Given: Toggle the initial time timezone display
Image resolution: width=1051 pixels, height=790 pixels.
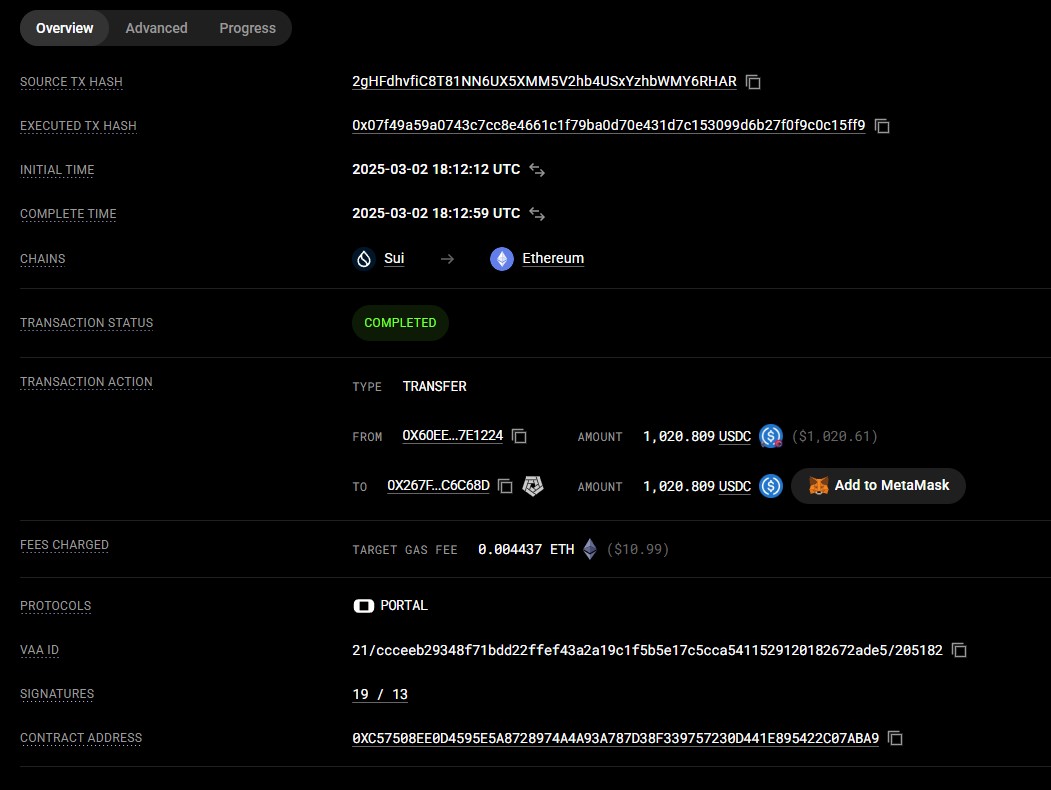Looking at the screenshot, I should tap(537, 170).
